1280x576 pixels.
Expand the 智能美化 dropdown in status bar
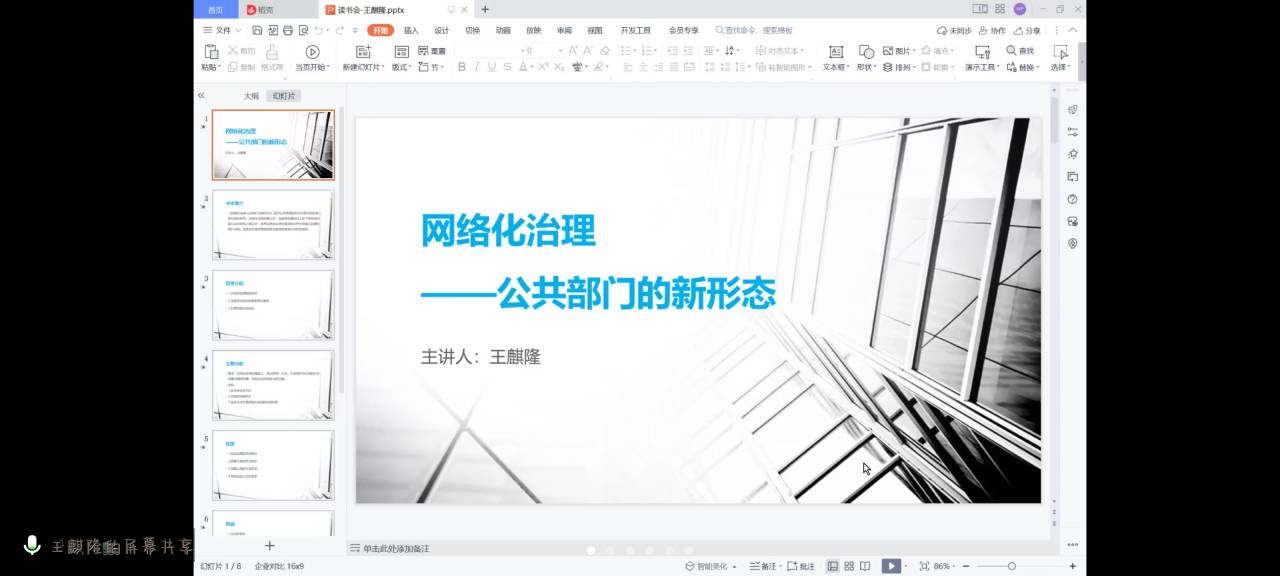735,567
